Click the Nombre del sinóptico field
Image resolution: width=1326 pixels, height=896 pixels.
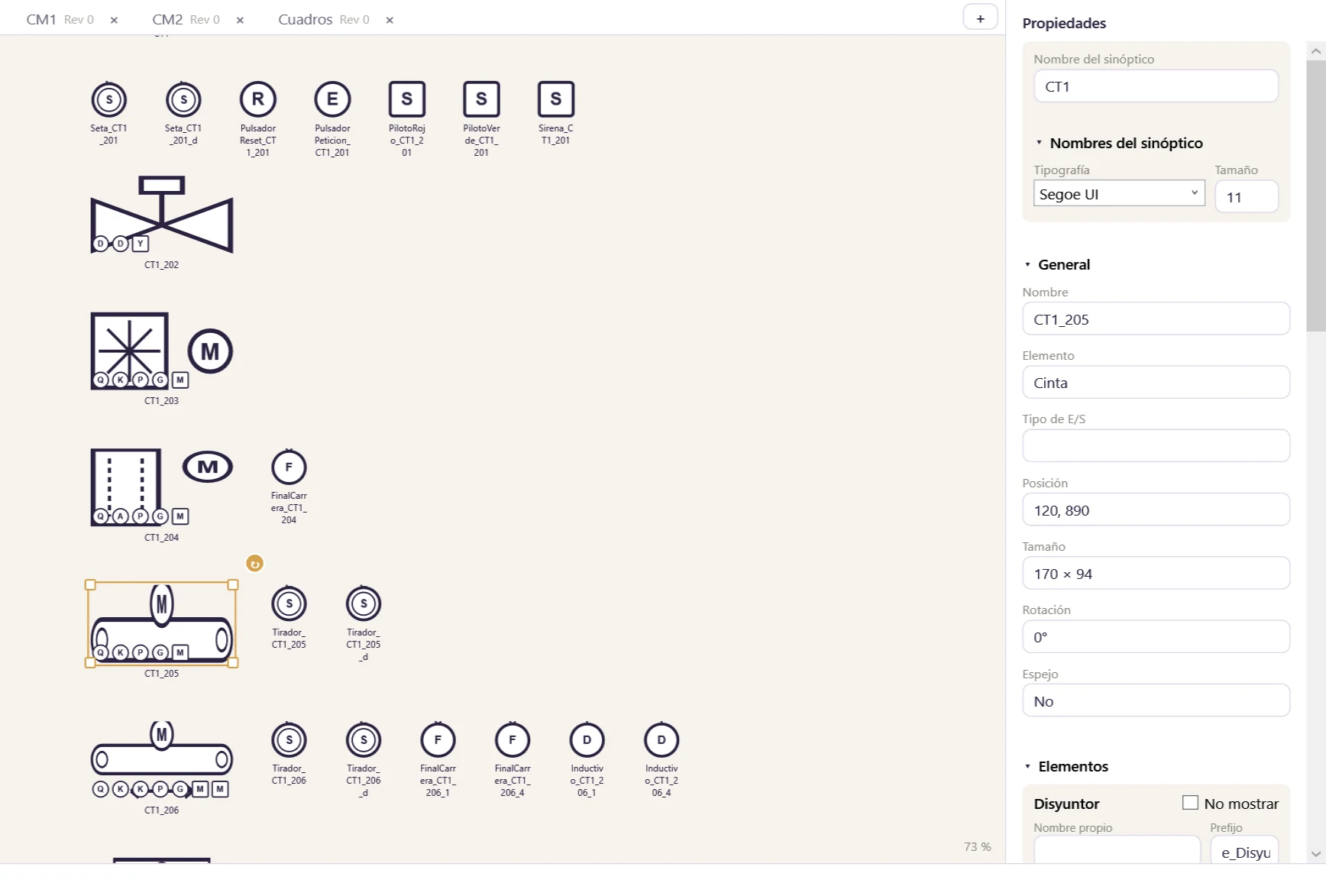point(1156,86)
